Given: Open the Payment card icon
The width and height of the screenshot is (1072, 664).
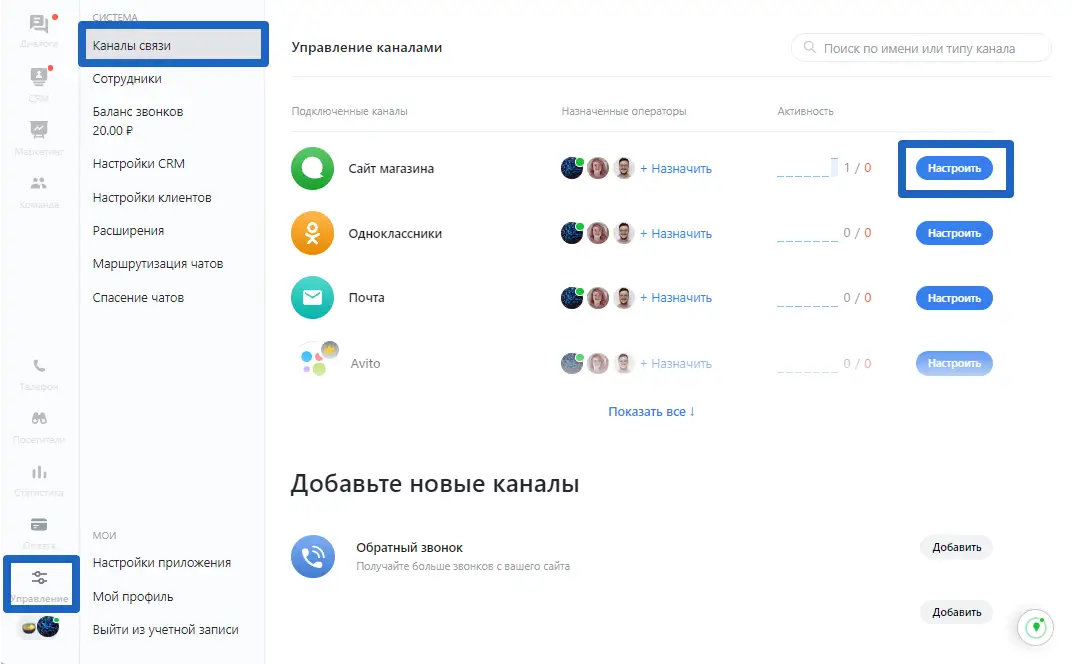Looking at the screenshot, I should coord(39,524).
